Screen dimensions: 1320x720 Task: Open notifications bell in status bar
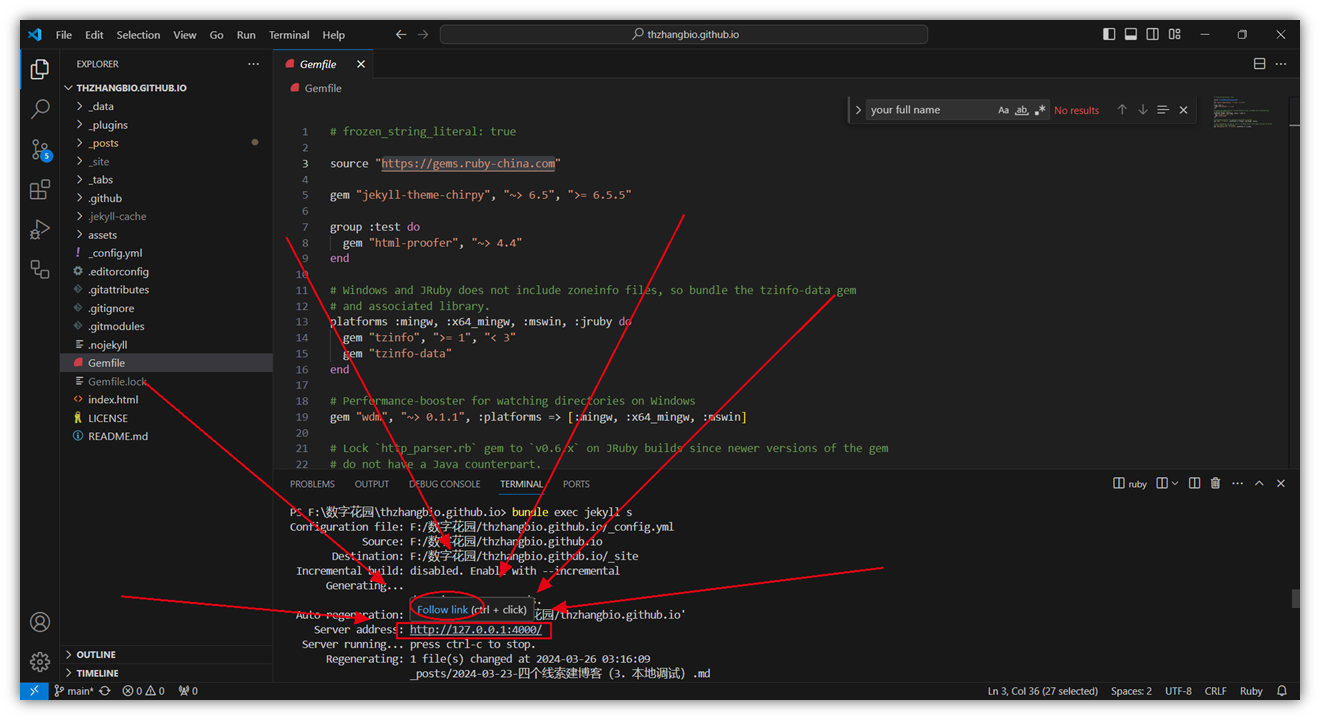pos(1280,691)
